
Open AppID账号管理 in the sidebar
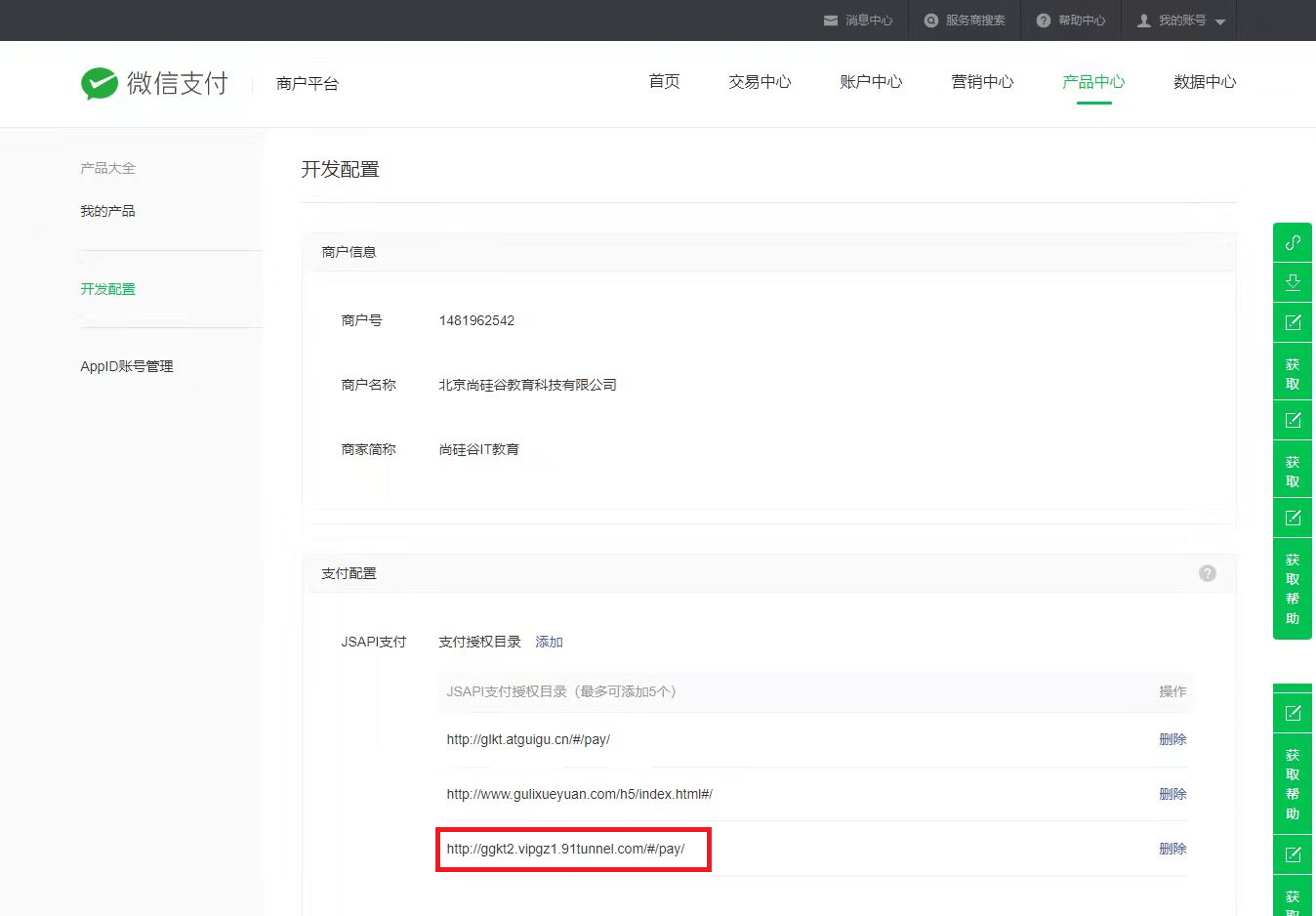coord(127,366)
